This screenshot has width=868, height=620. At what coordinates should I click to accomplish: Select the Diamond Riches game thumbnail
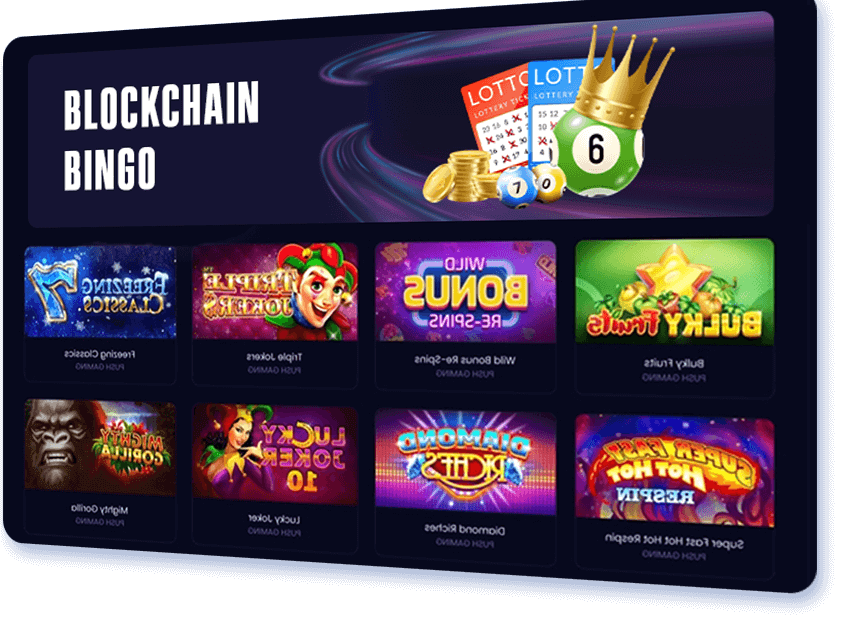point(465,463)
